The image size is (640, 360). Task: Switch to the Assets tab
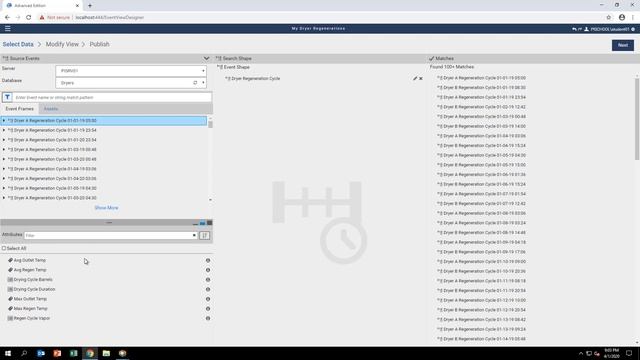pyautogui.click(x=51, y=109)
